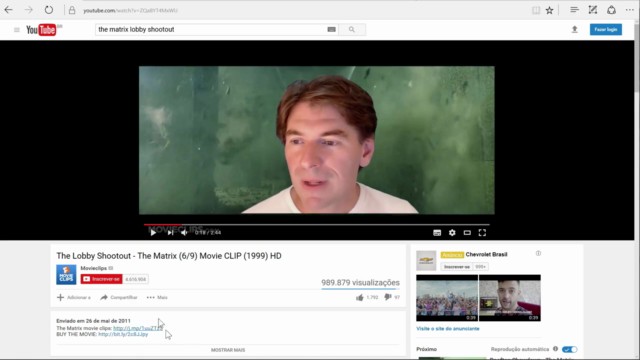Open the on-screen keyboard icon in the search box
Viewport: 640px width, 360px height.
pyautogui.click(x=331, y=29)
